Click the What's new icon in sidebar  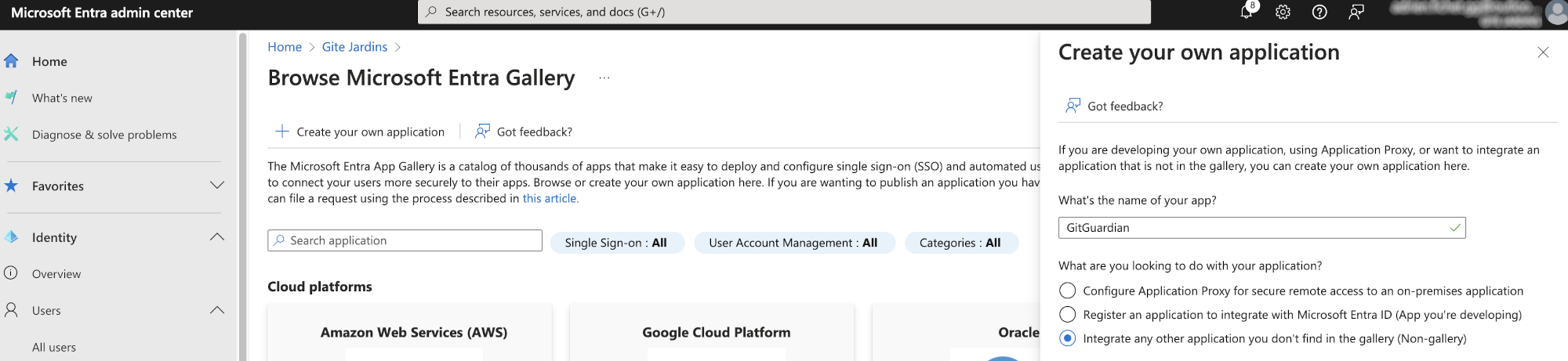[x=11, y=98]
